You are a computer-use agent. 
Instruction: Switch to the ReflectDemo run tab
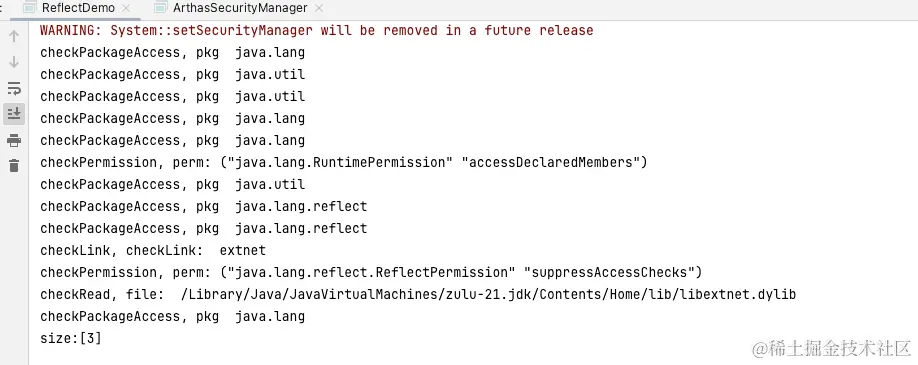78,8
